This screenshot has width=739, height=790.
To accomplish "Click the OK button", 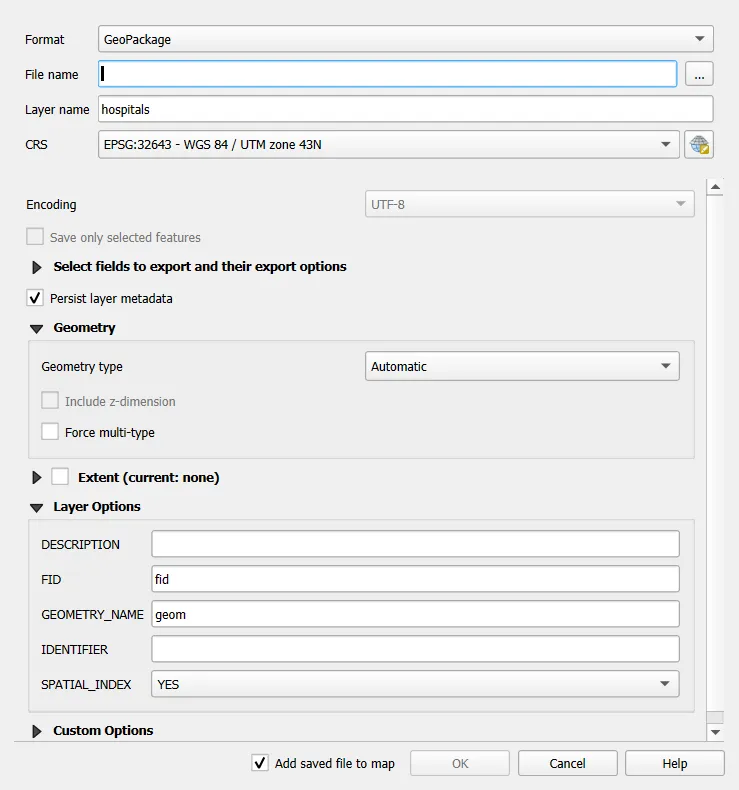I will (460, 763).
